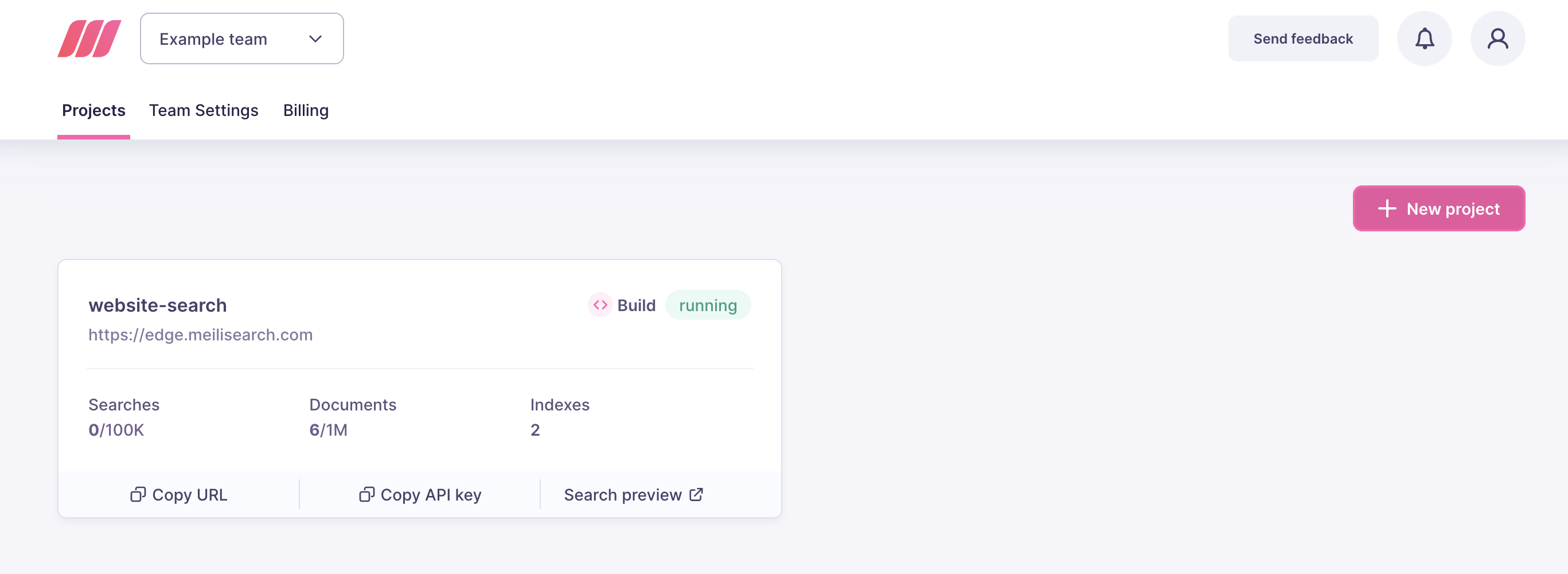This screenshot has width=1568, height=574.
Task: Open the Example team dropdown
Action: coord(241,38)
